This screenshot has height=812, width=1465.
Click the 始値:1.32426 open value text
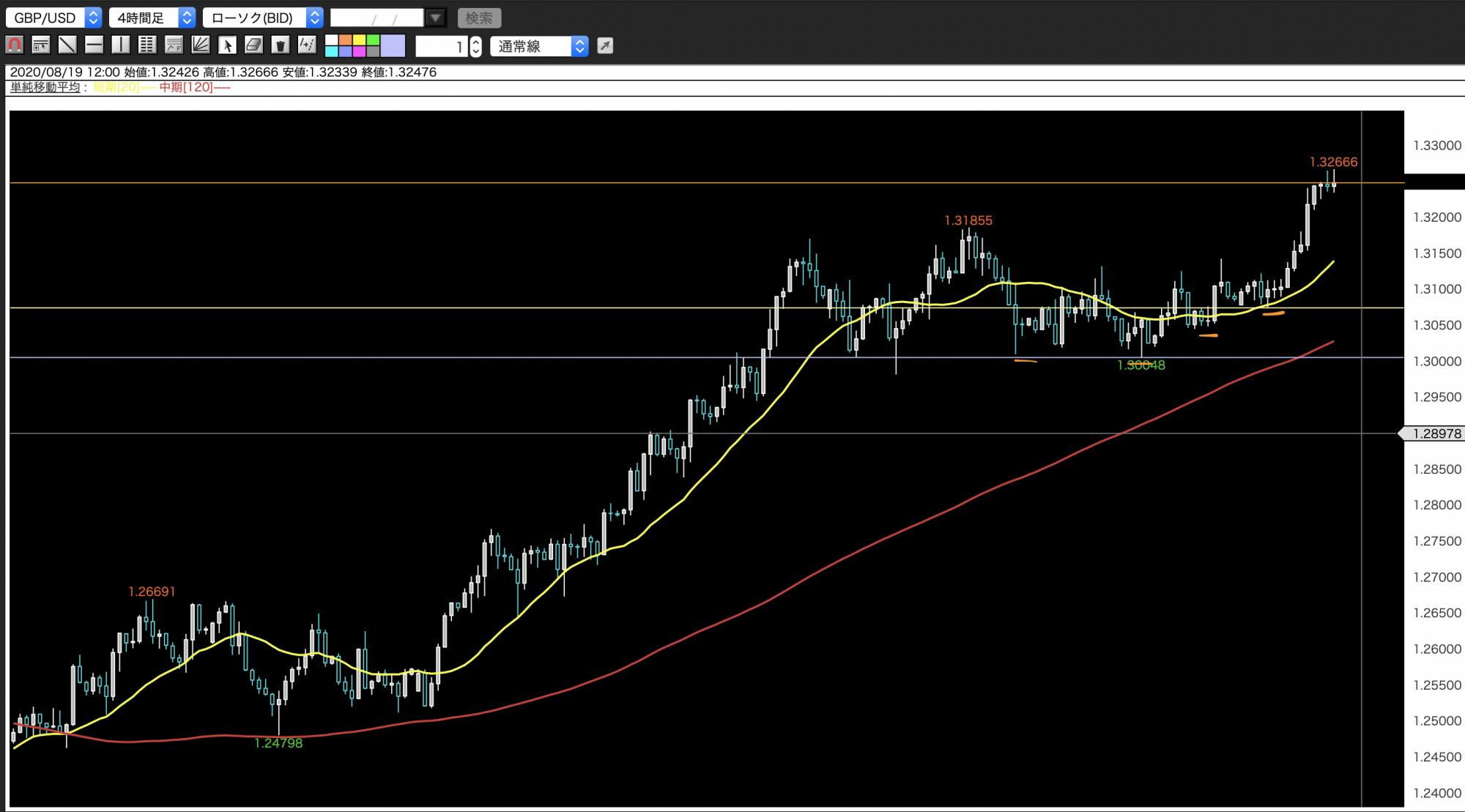pos(161,72)
